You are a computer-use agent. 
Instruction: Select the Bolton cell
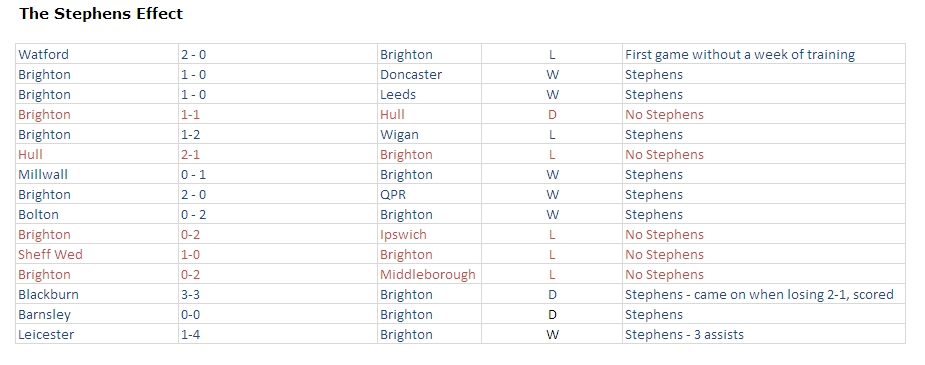pyautogui.click(x=97, y=215)
